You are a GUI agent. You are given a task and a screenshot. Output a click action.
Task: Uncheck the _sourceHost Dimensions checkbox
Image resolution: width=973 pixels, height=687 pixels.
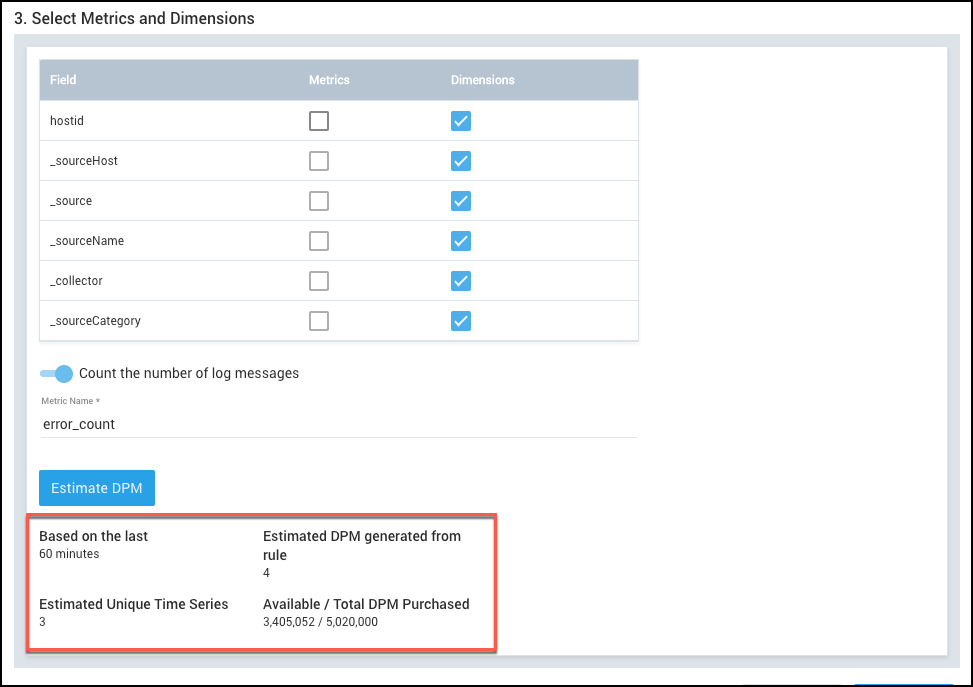(x=460, y=161)
